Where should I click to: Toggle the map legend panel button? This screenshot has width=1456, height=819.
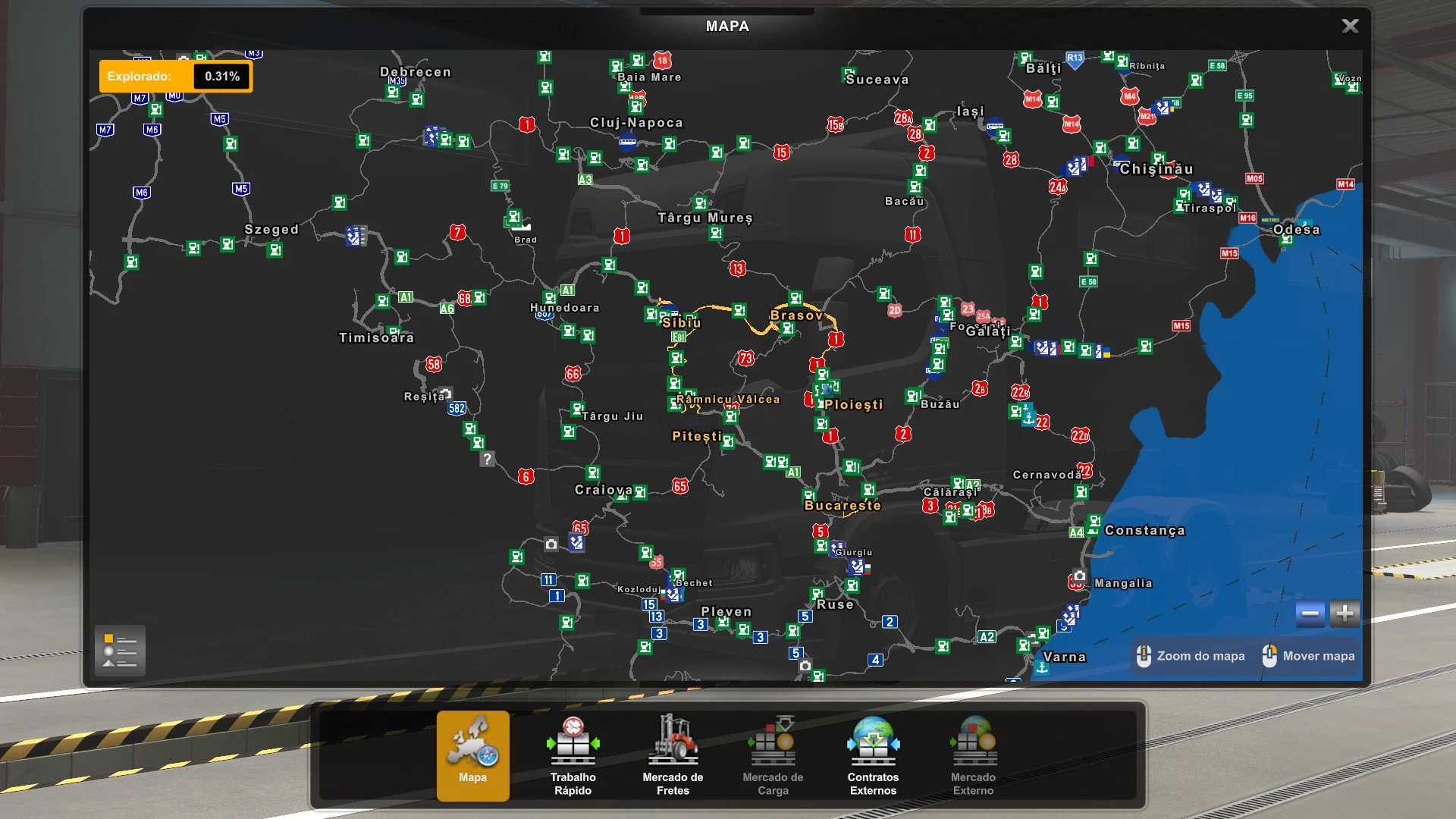120,651
